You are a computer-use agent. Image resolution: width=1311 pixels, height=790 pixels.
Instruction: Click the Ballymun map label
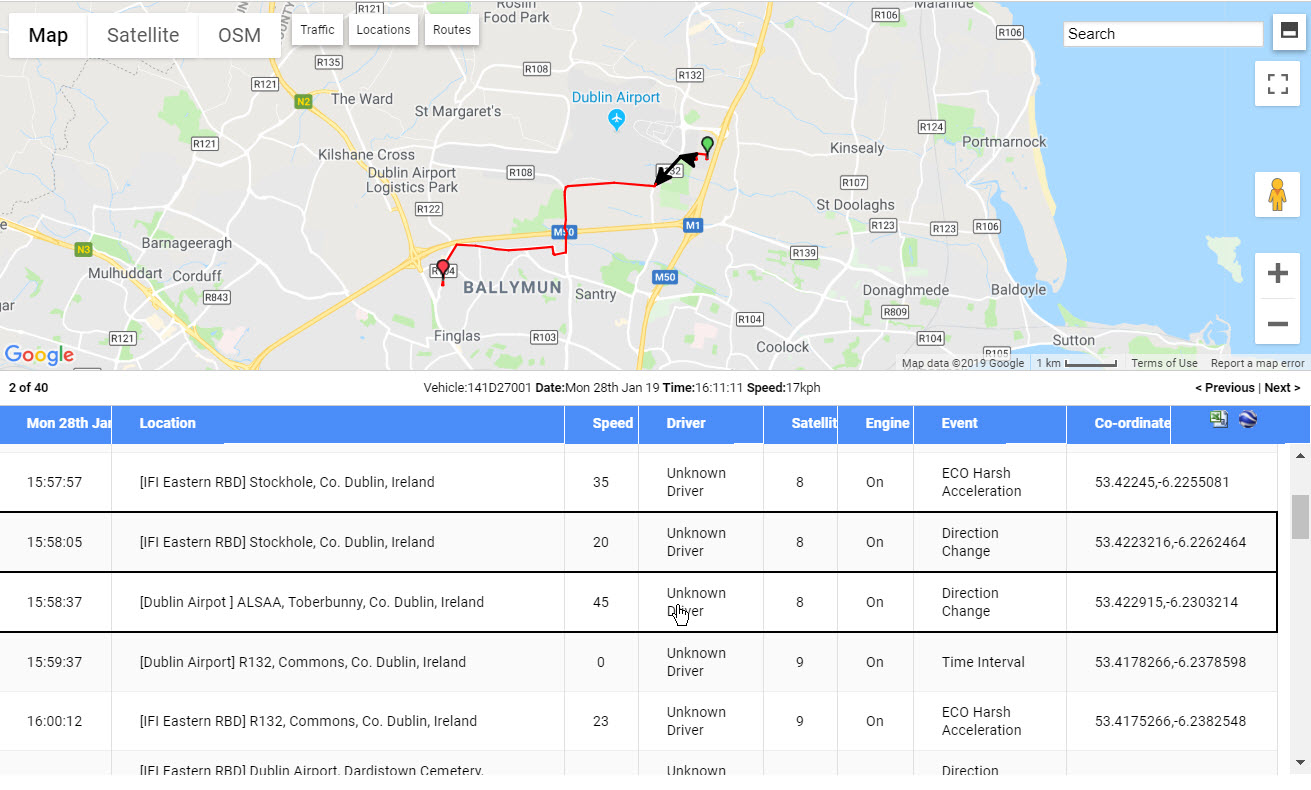[512, 288]
